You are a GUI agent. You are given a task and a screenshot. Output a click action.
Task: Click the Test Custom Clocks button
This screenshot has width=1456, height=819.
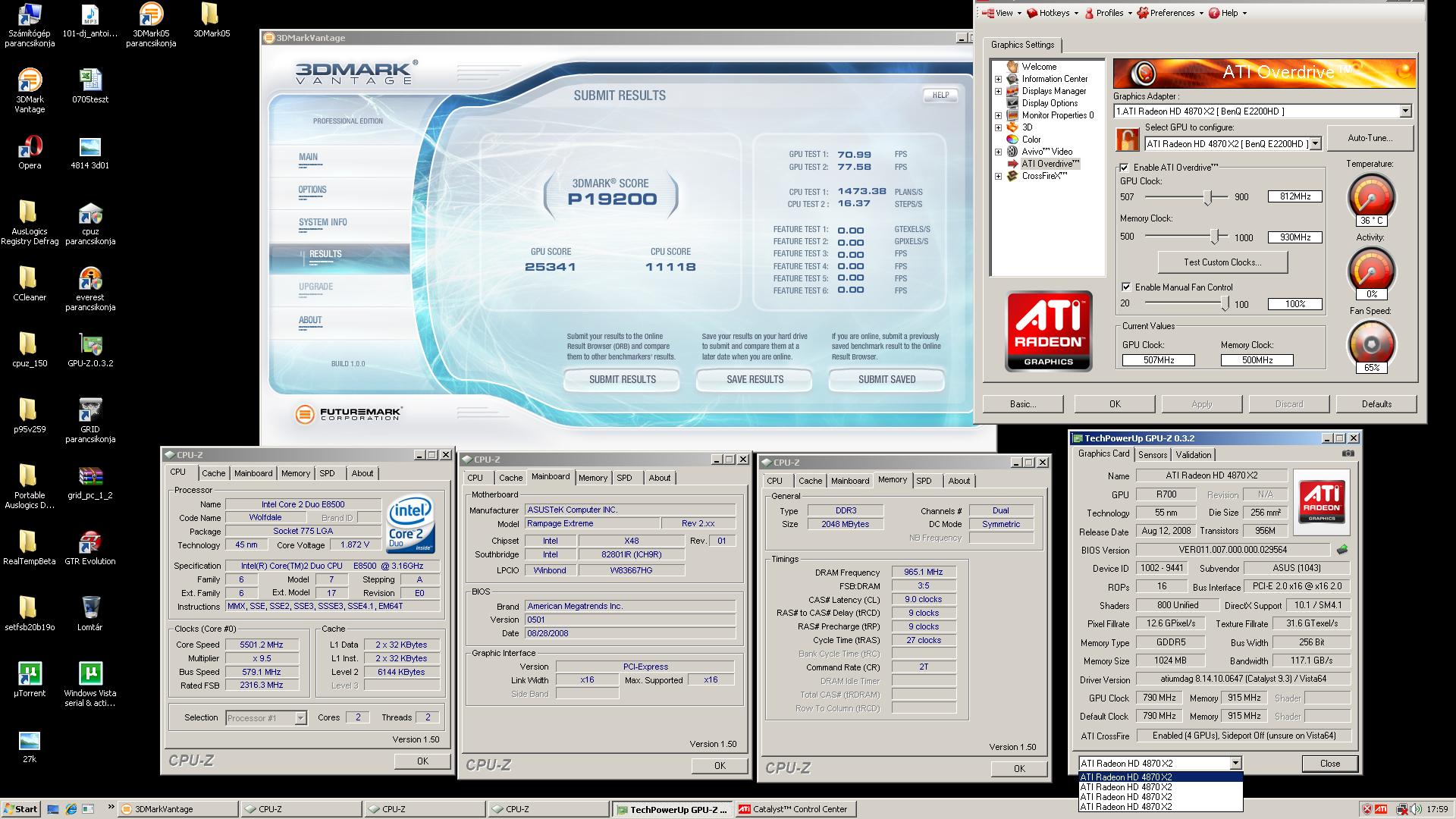(x=1222, y=262)
